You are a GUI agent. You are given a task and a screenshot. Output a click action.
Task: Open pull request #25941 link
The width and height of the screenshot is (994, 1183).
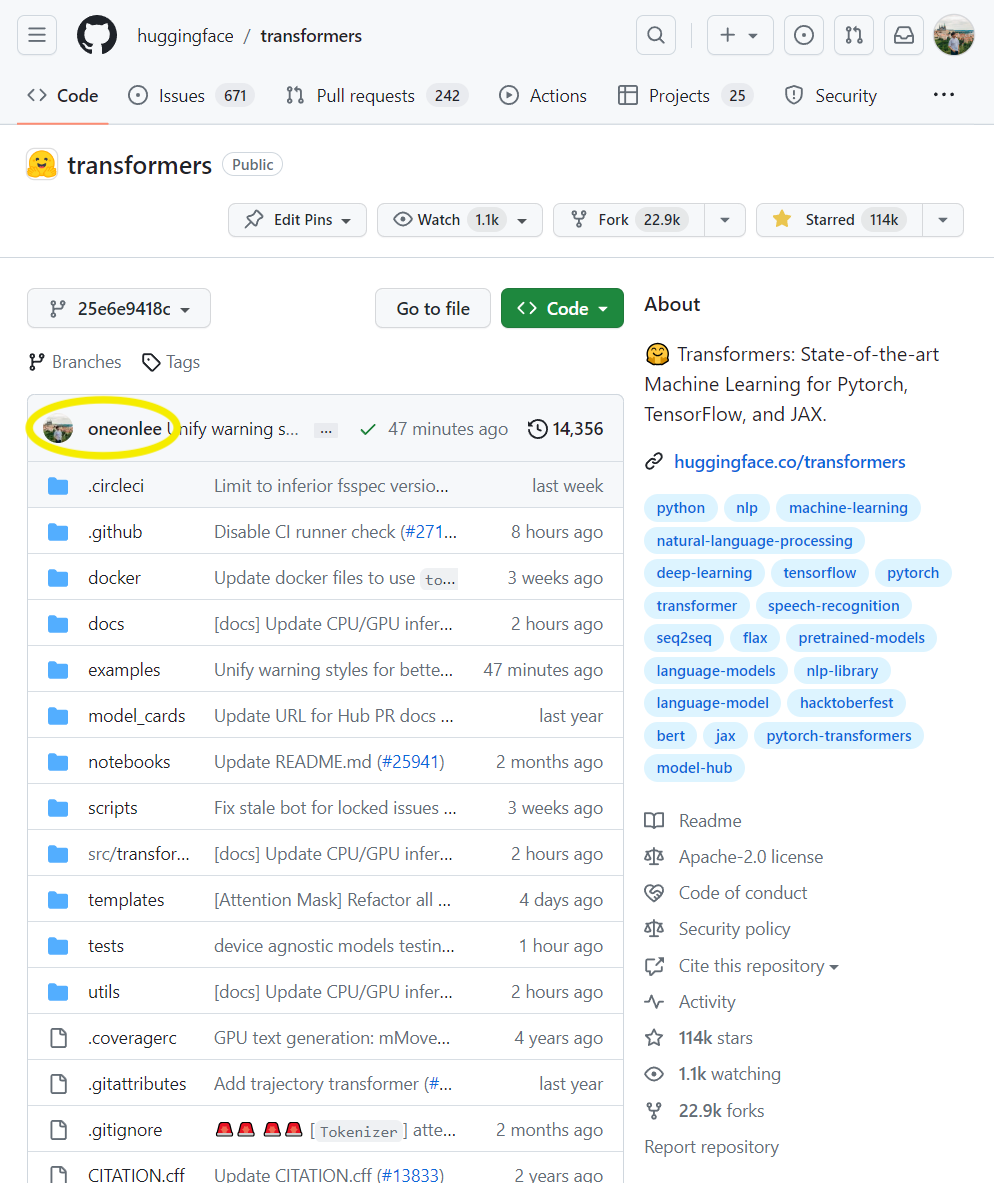click(411, 762)
